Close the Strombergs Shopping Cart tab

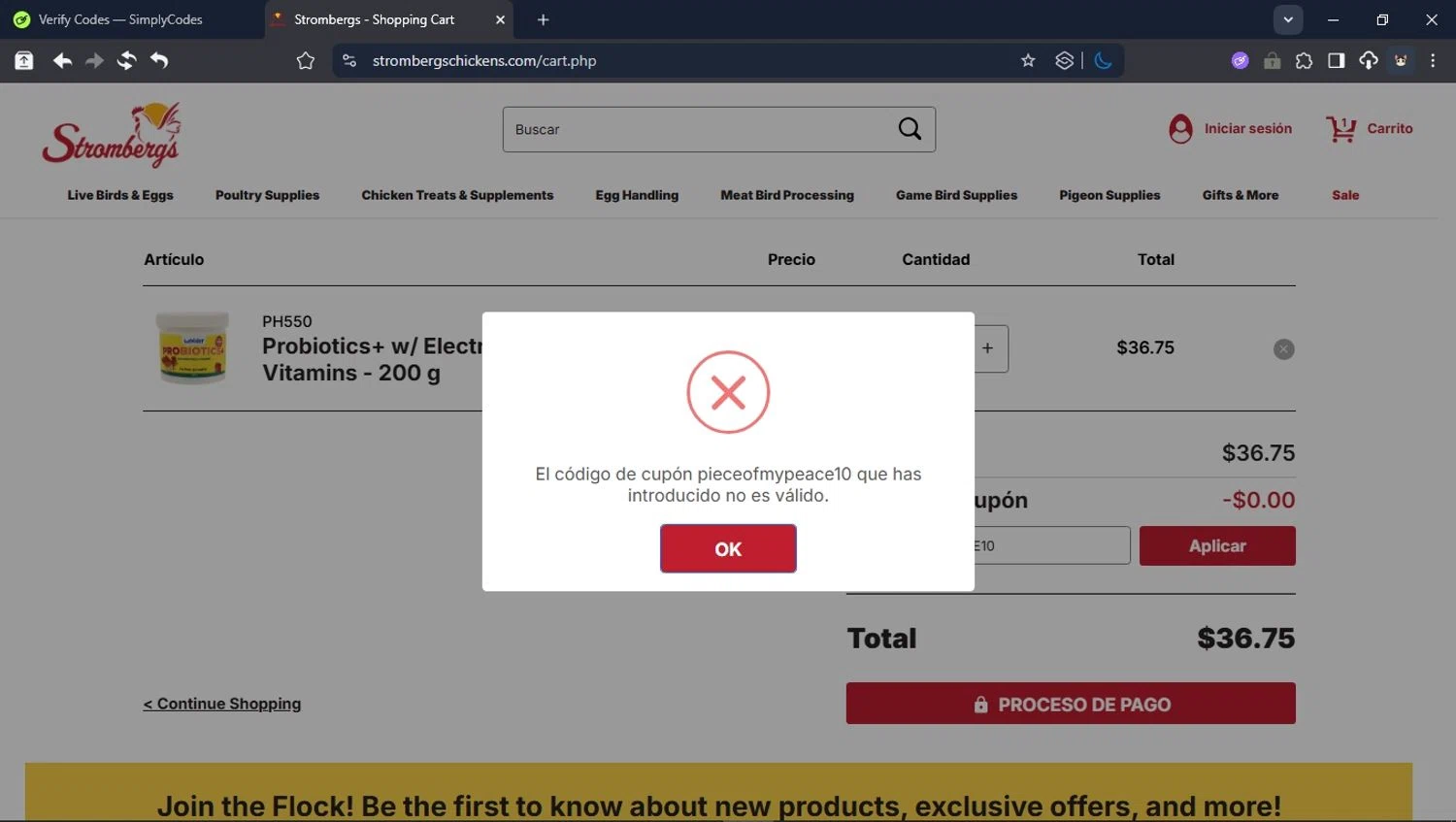(500, 19)
